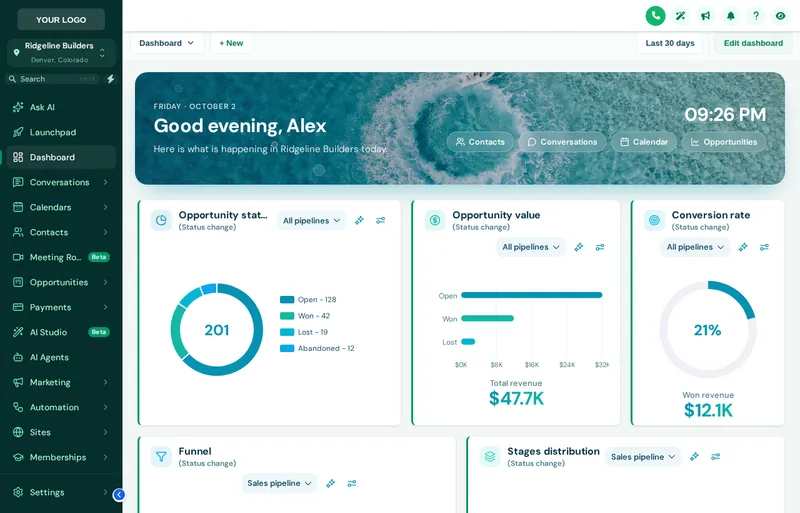Click AI sparkle icon on Stages distribution card
This screenshot has width=800, height=513.
click(x=694, y=456)
